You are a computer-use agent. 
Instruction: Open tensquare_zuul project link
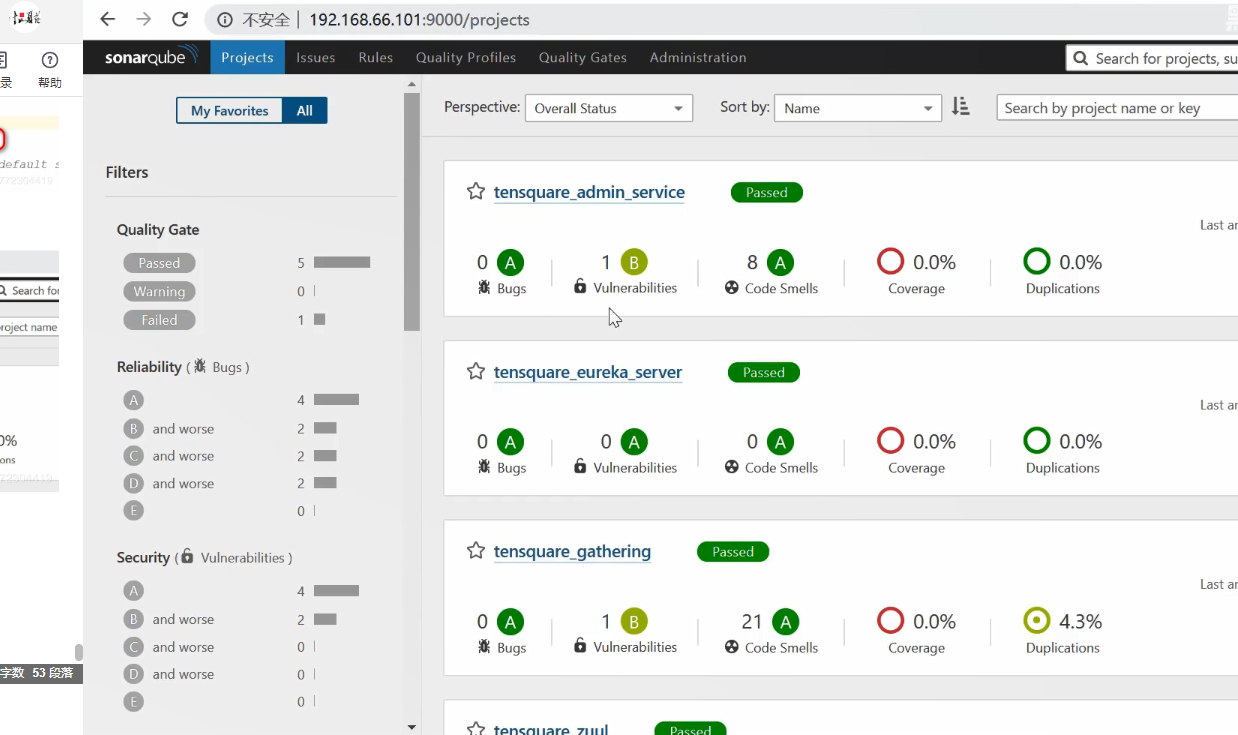[x=551, y=729]
